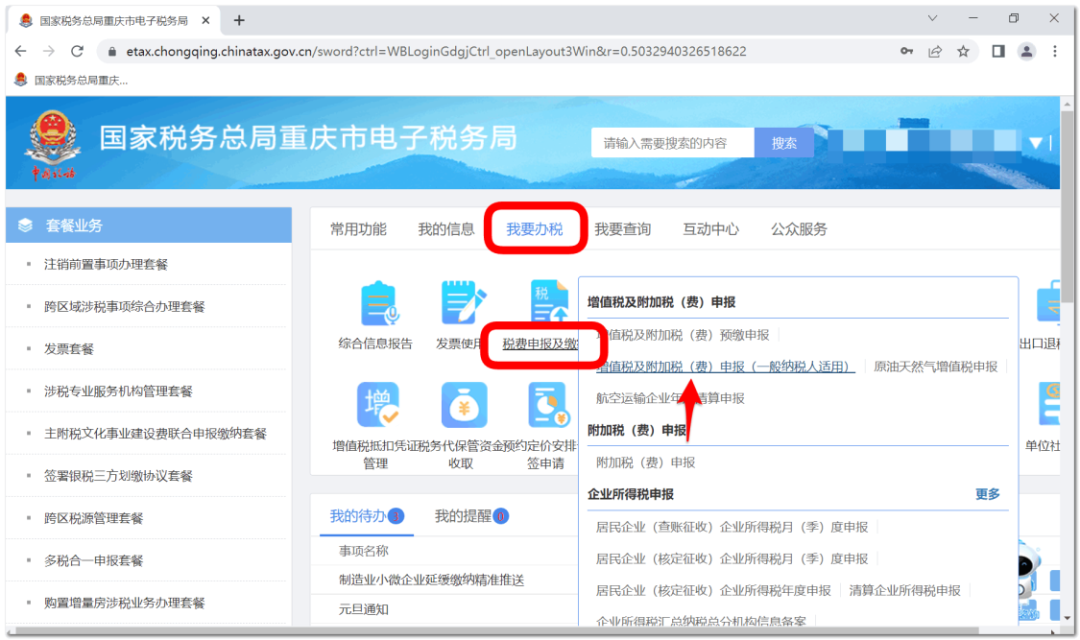Screen dimensions: 1080x640
Task: Select 购置增量房涉税业务办理套餐
Action: pos(125,603)
